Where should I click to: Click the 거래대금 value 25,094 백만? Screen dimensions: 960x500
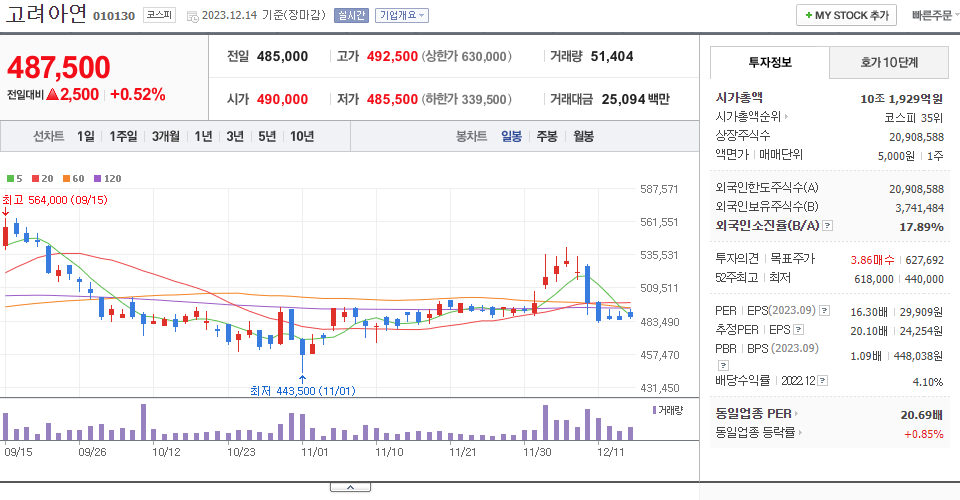coord(636,99)
